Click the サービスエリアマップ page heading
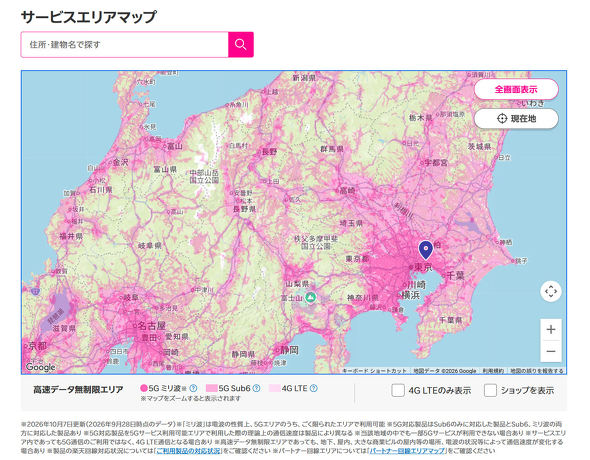 click(89, 17)
